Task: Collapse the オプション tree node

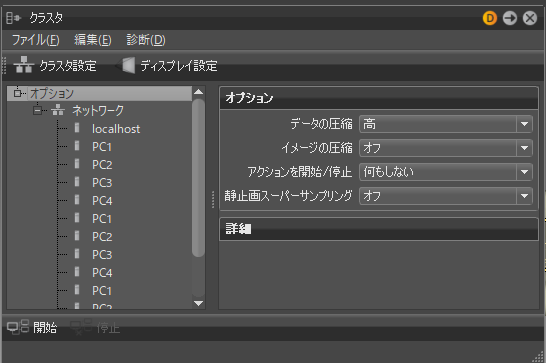Action: coord(17,93)
